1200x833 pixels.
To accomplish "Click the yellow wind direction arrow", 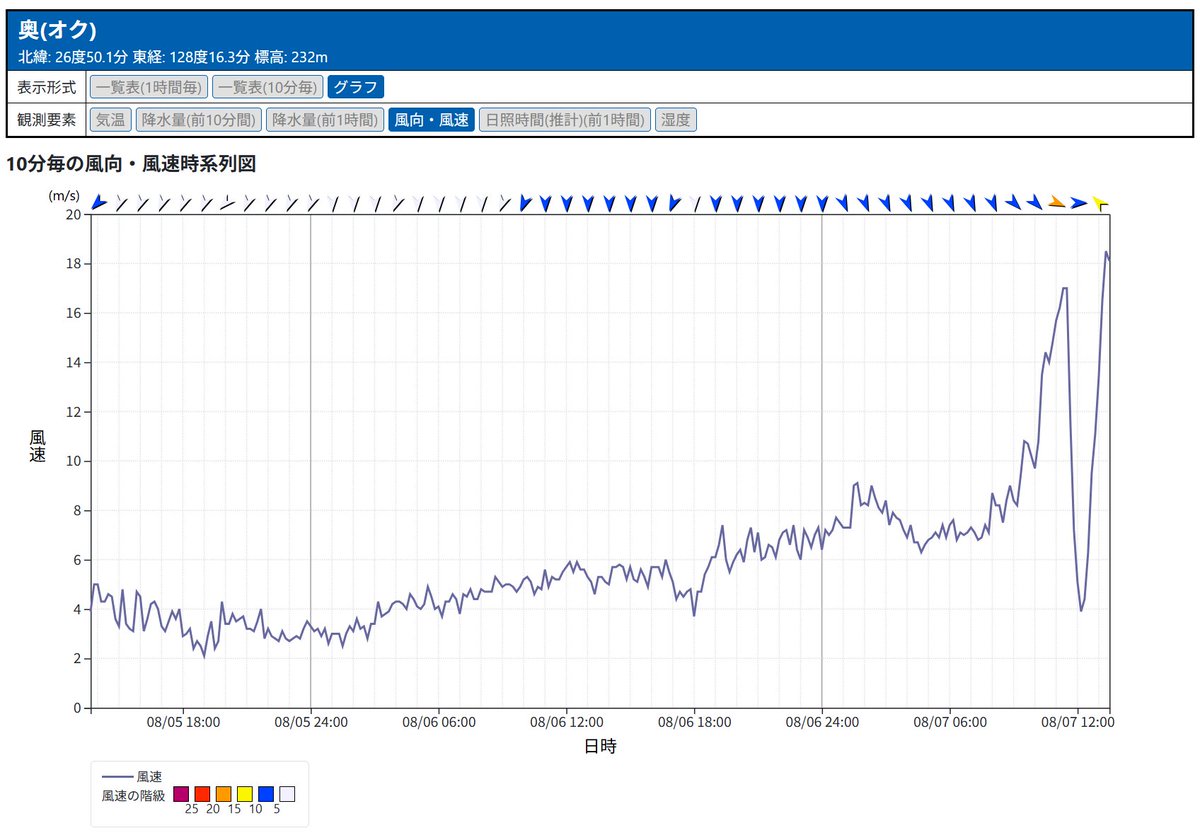I will (x=1100, y=203).
